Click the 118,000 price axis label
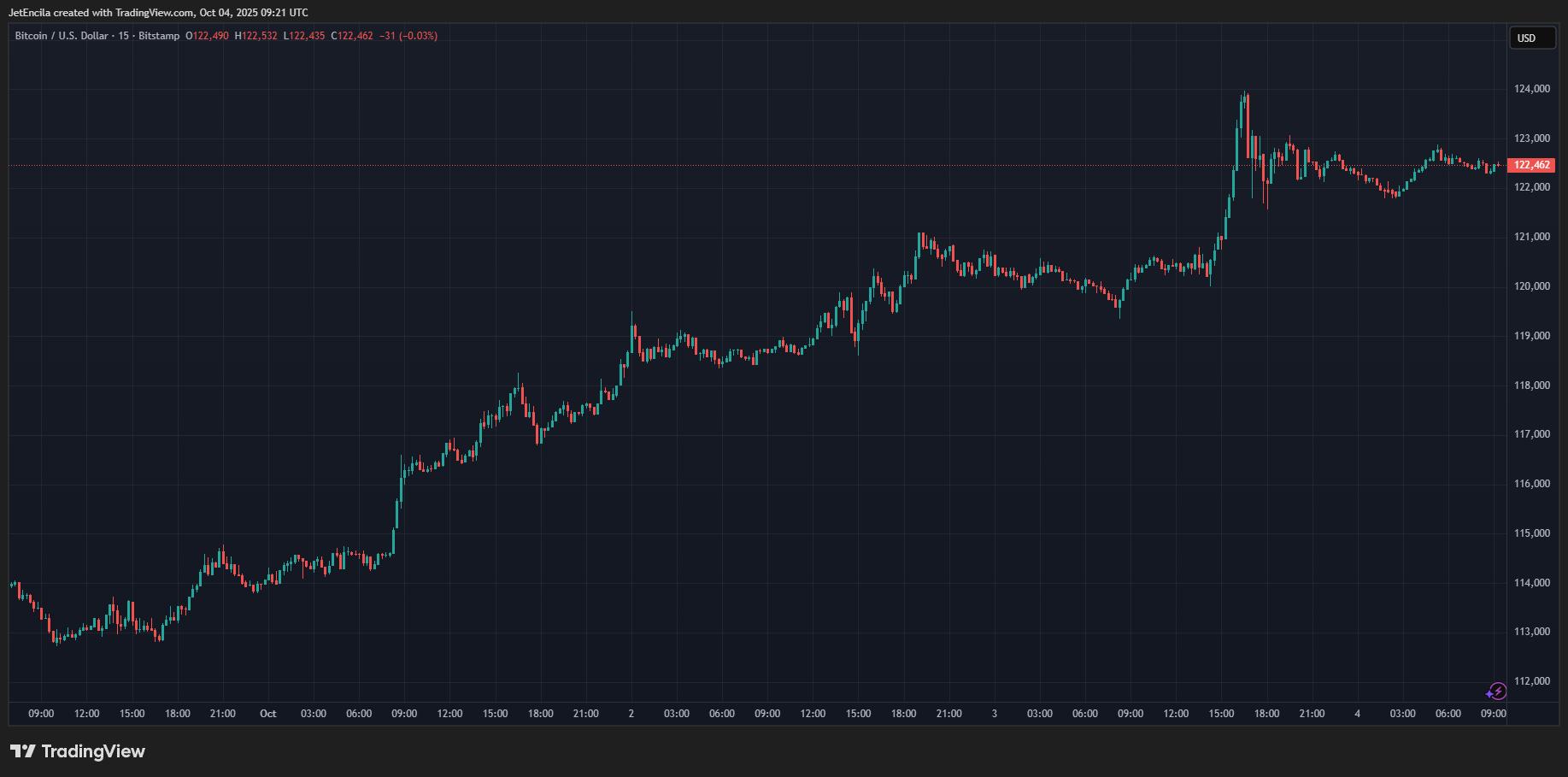1568x777 pixels. [1531, 386]
